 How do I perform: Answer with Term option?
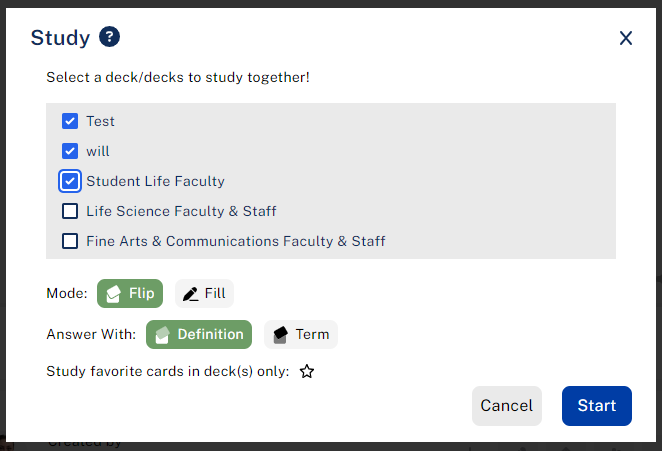pyautogui.click(x=301, y=334)
